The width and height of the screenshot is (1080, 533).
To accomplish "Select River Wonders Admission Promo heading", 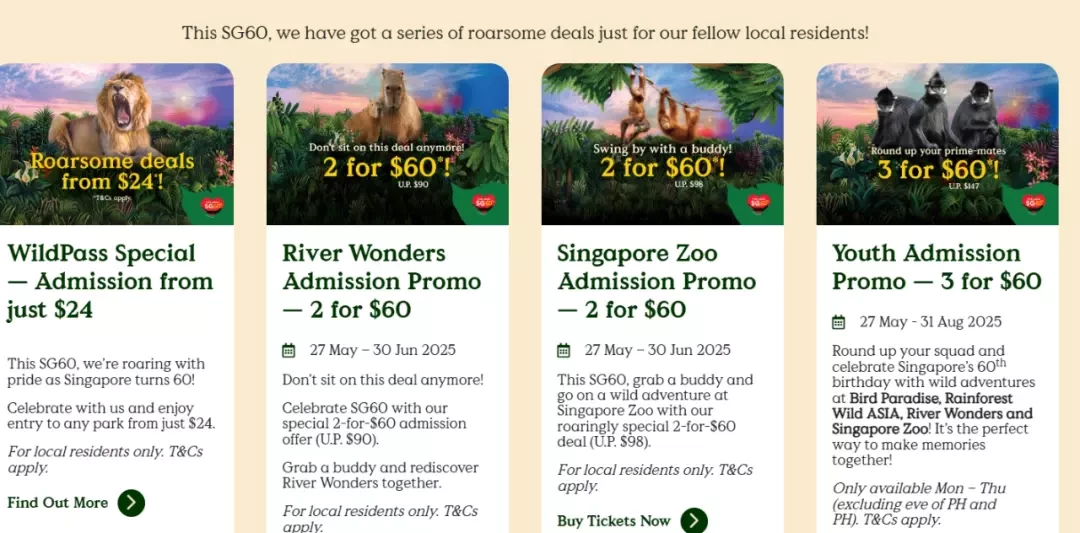I will [x=382, y=282].
